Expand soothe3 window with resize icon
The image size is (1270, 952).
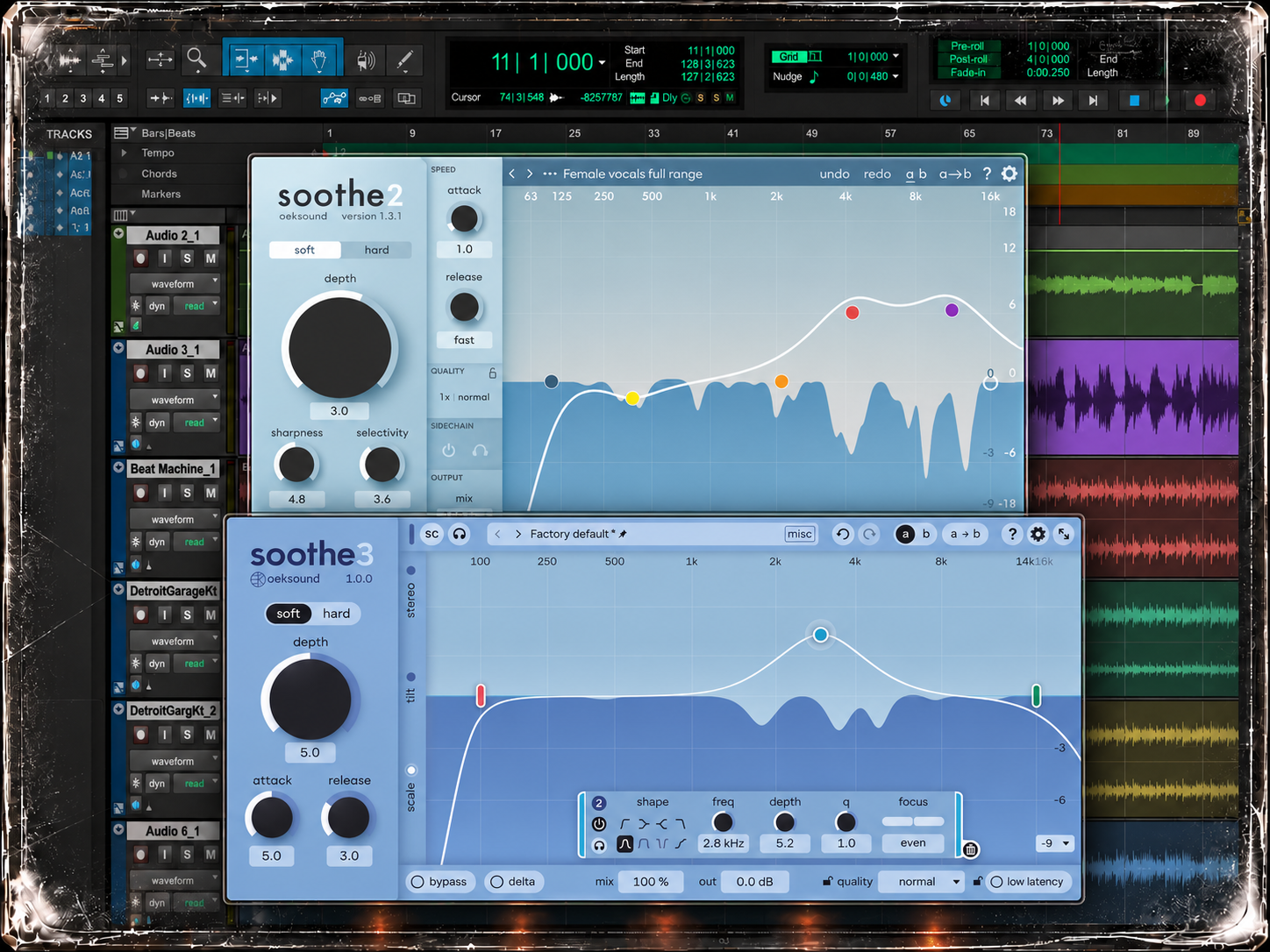point(1064,533)
